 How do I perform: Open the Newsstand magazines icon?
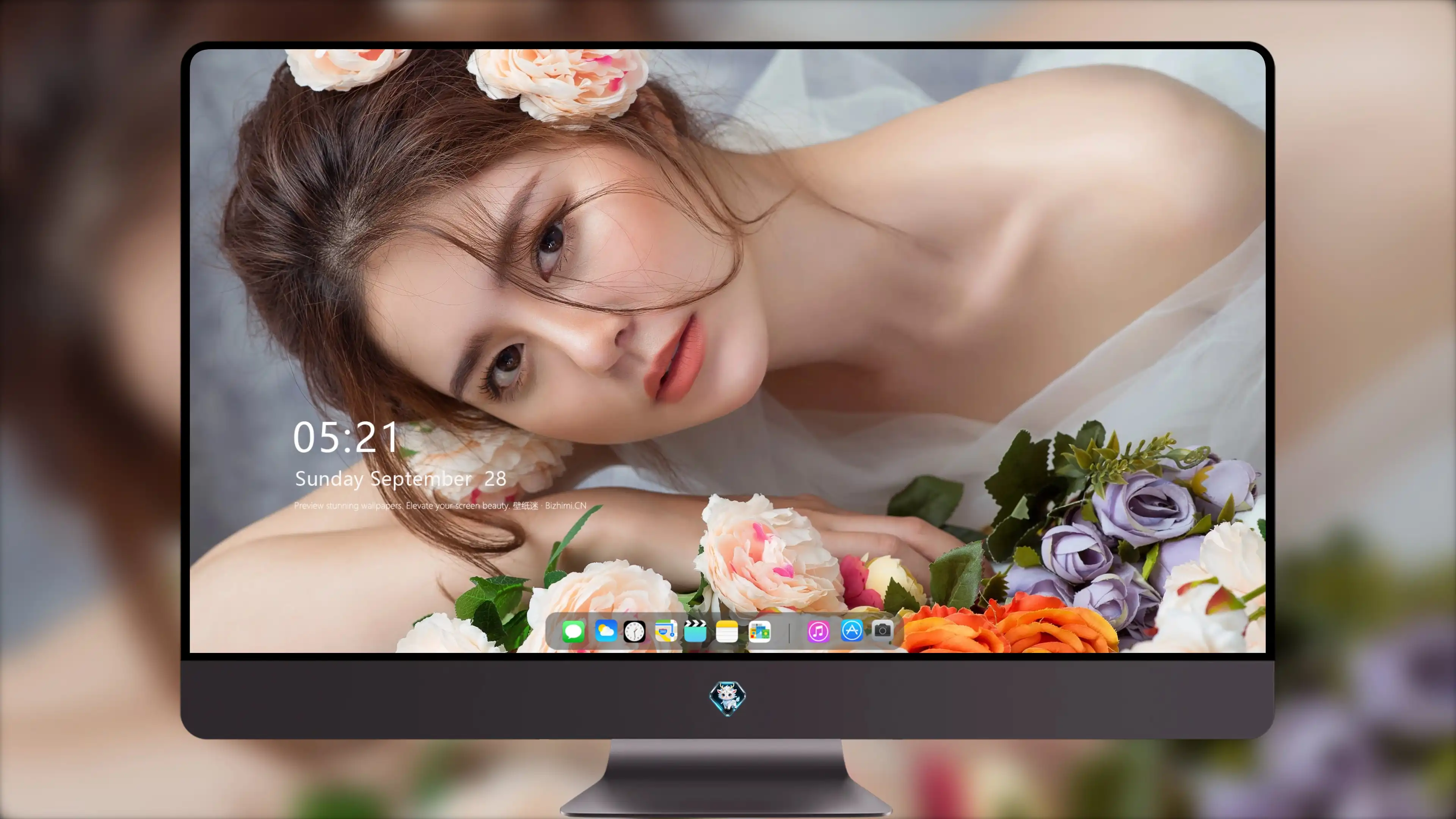[x=759, y=631]
